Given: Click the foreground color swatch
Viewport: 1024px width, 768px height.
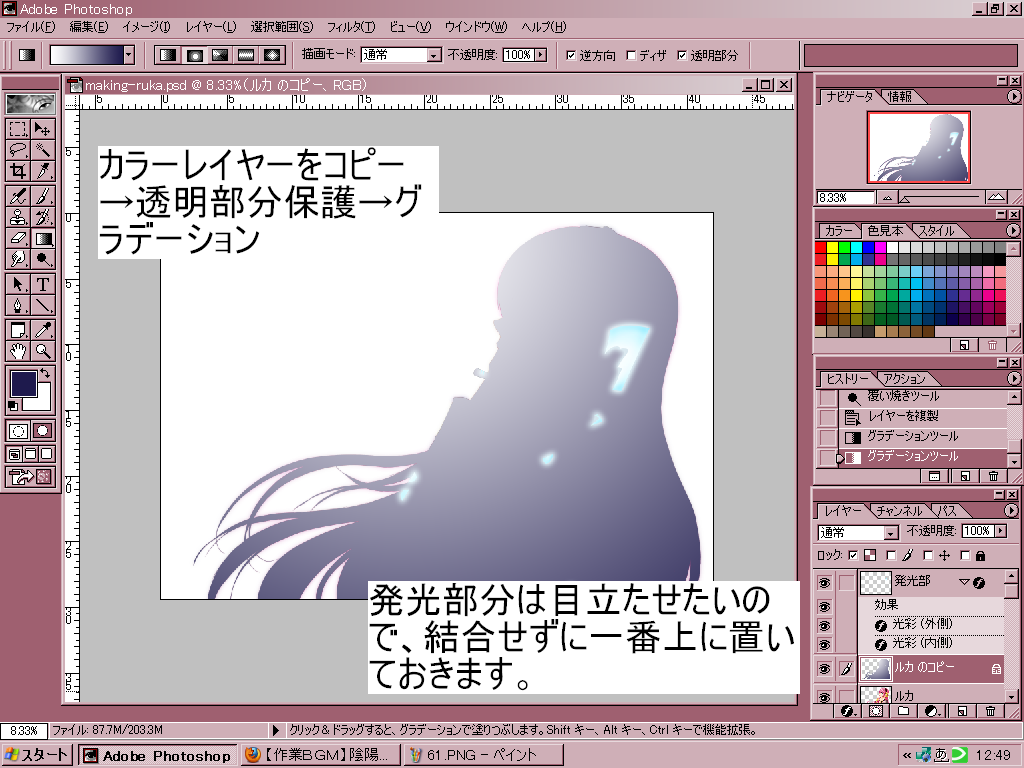Looking at the screenshot, I should [x=22, y=383].
